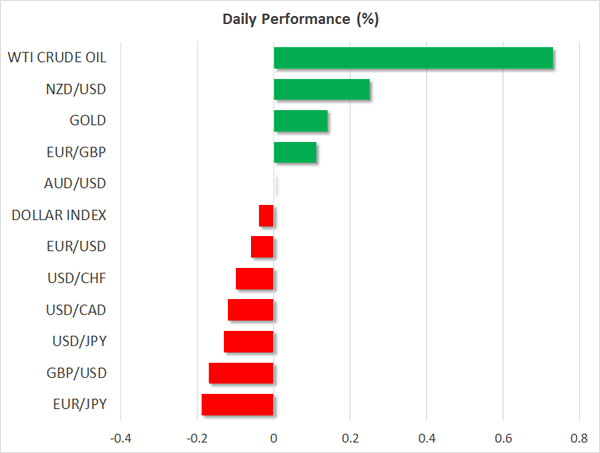Image resolution: width=600 pixels, height=453 pixels.
Task: Click the -0.4 x-axis tick label
Action: coord(120,438)
